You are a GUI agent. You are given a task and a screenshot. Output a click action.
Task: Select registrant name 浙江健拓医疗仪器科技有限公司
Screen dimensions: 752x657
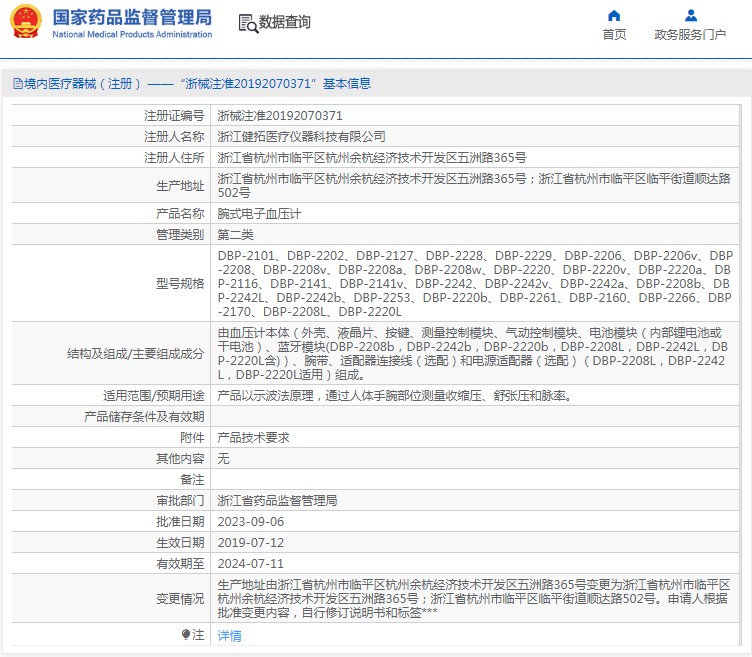click(x=302, y=137)
